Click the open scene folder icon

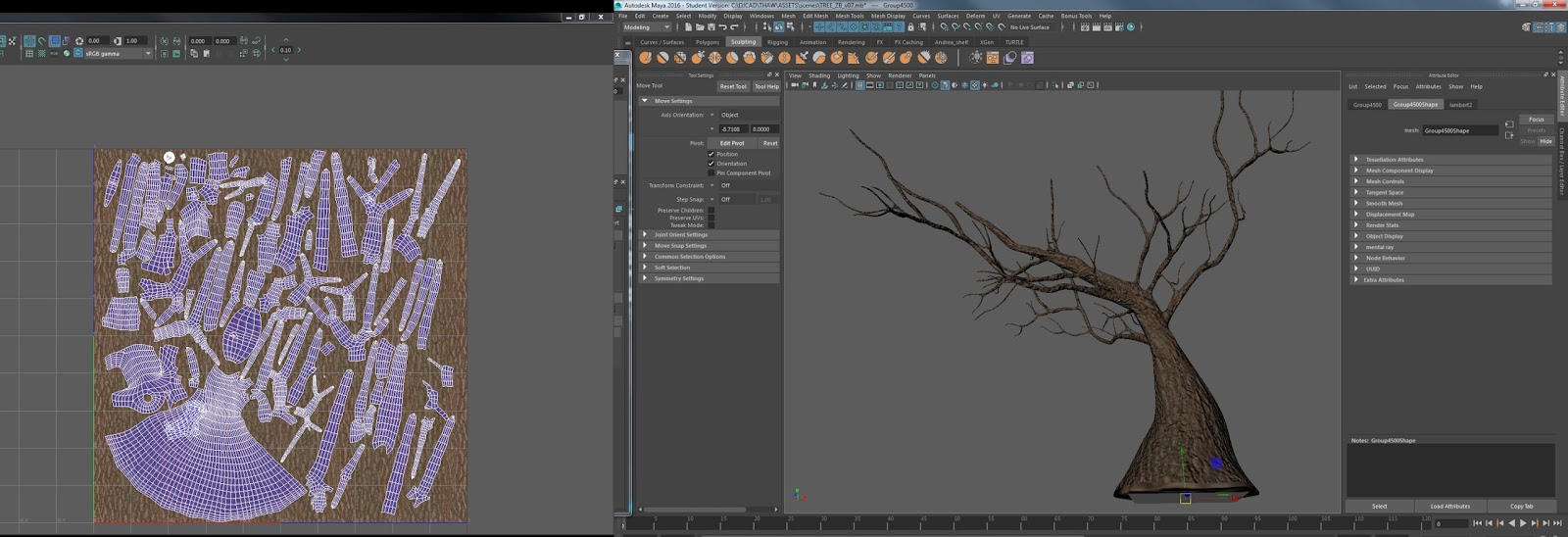pyautogui.click(x=700, y=27)
